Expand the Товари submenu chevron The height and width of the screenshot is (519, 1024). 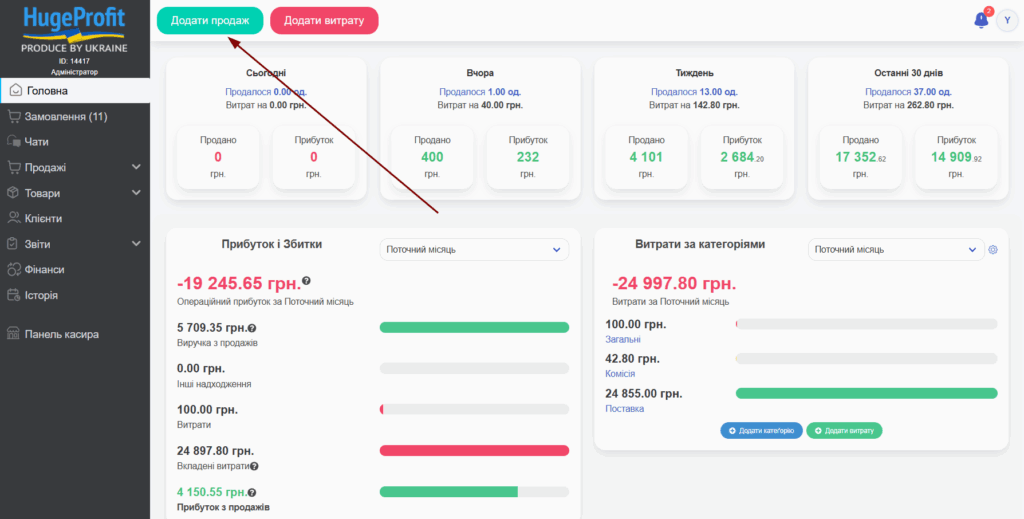136,193
